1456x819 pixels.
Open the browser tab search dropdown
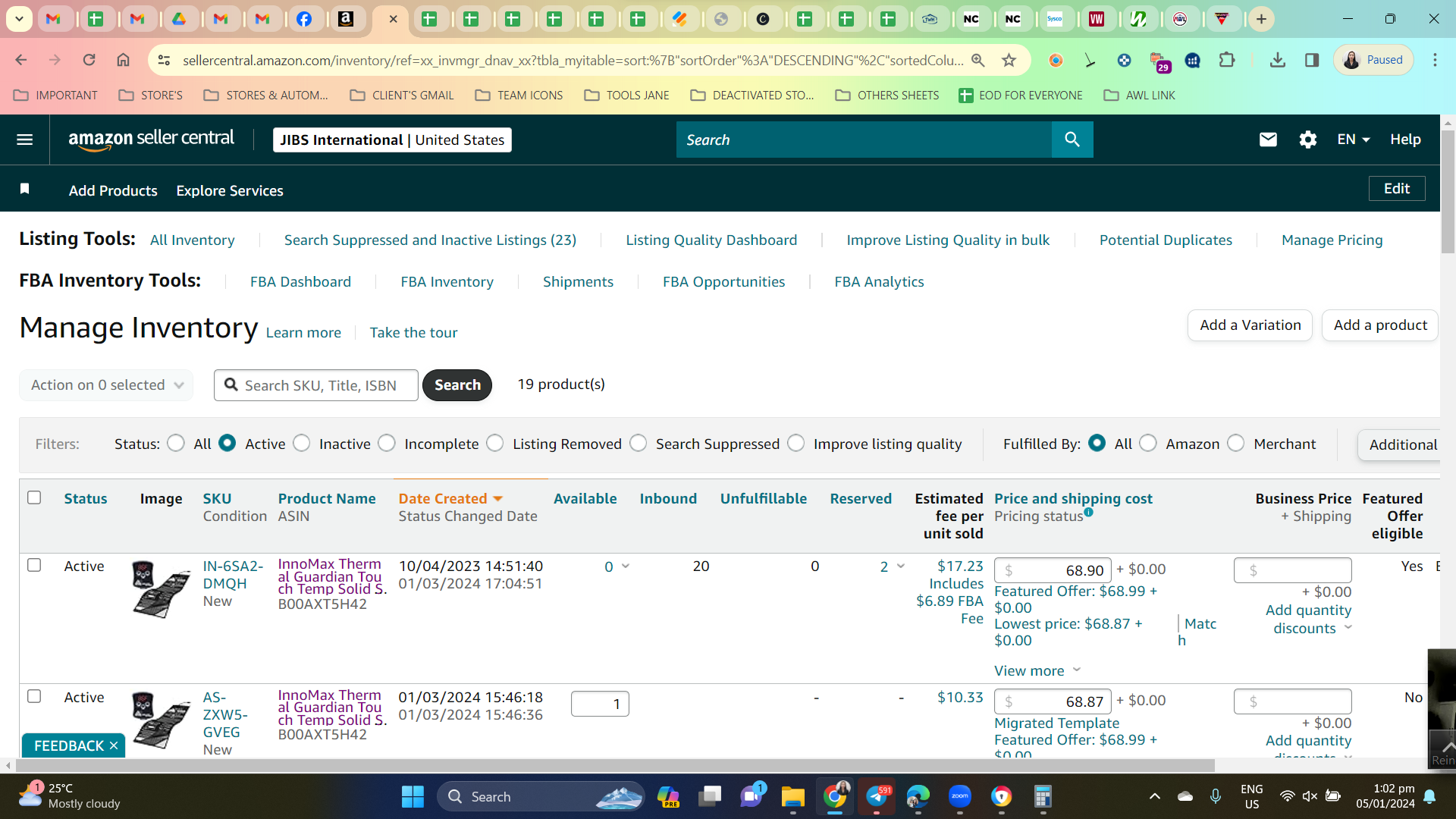[19, 19]
